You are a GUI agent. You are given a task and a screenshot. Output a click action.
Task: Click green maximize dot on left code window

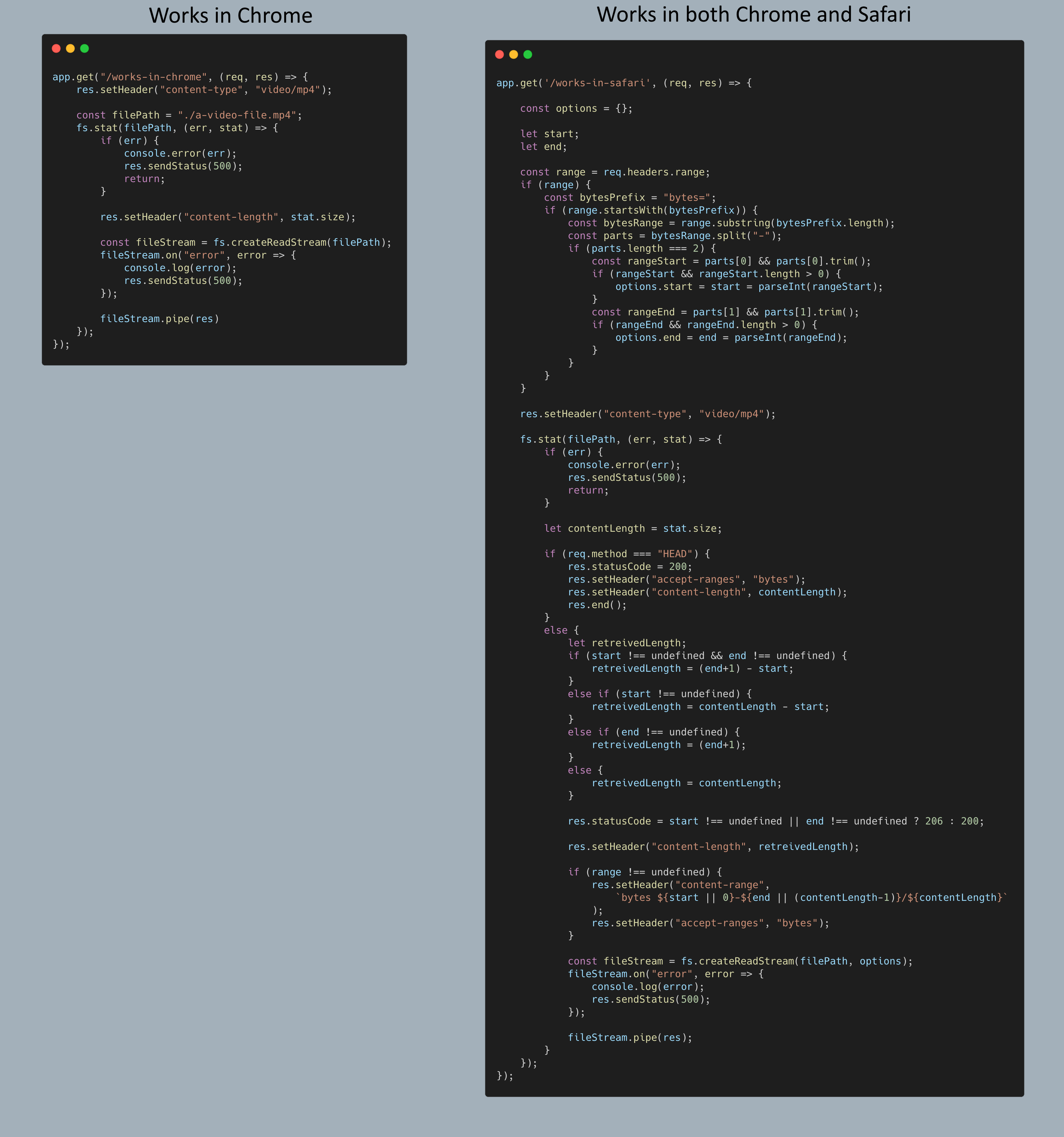click(x=84, y=49)
